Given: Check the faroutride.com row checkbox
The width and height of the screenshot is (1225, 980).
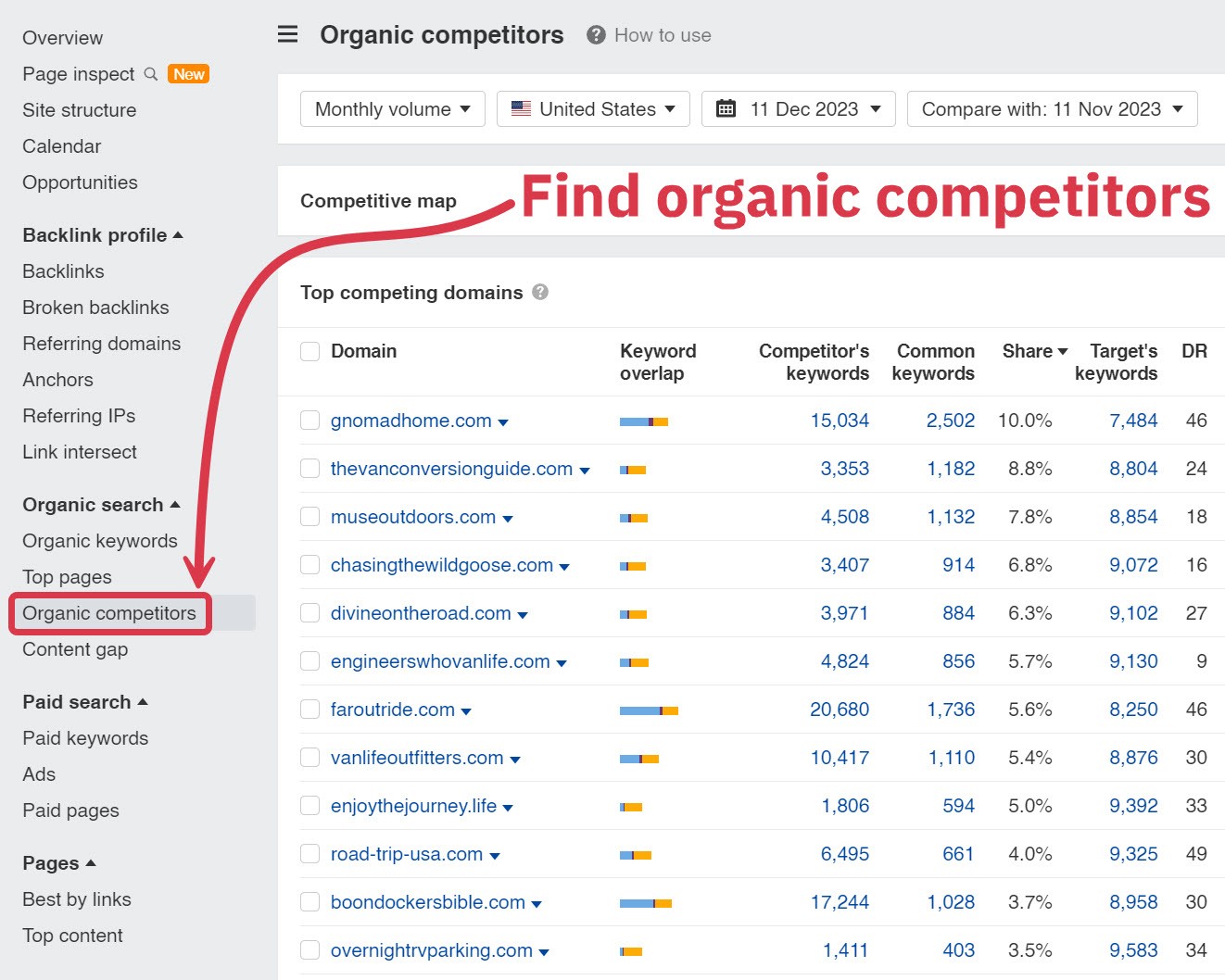Looking at the screenshot, I should coord(310,710).
